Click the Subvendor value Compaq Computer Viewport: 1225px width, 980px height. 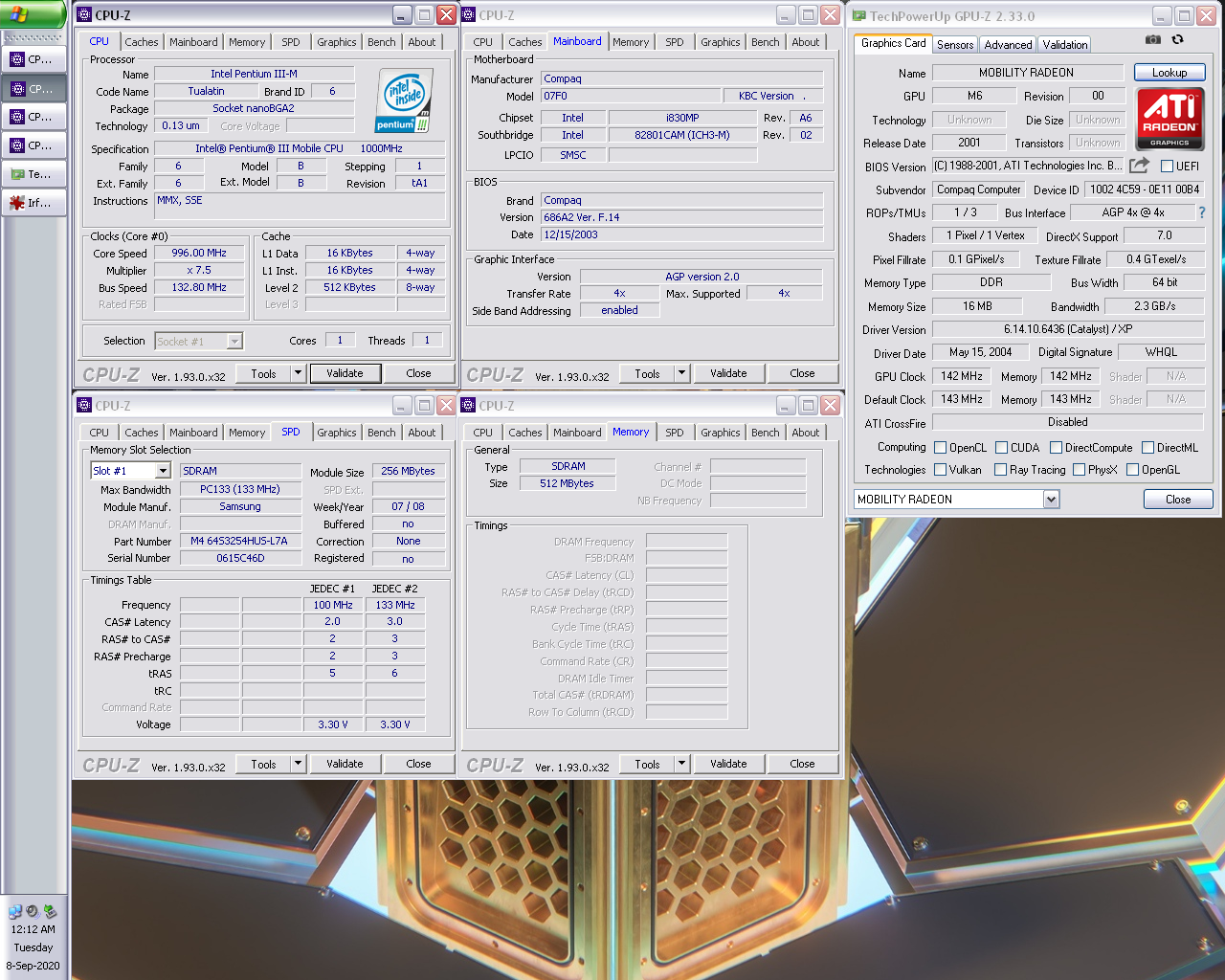[x=978, y=189]
